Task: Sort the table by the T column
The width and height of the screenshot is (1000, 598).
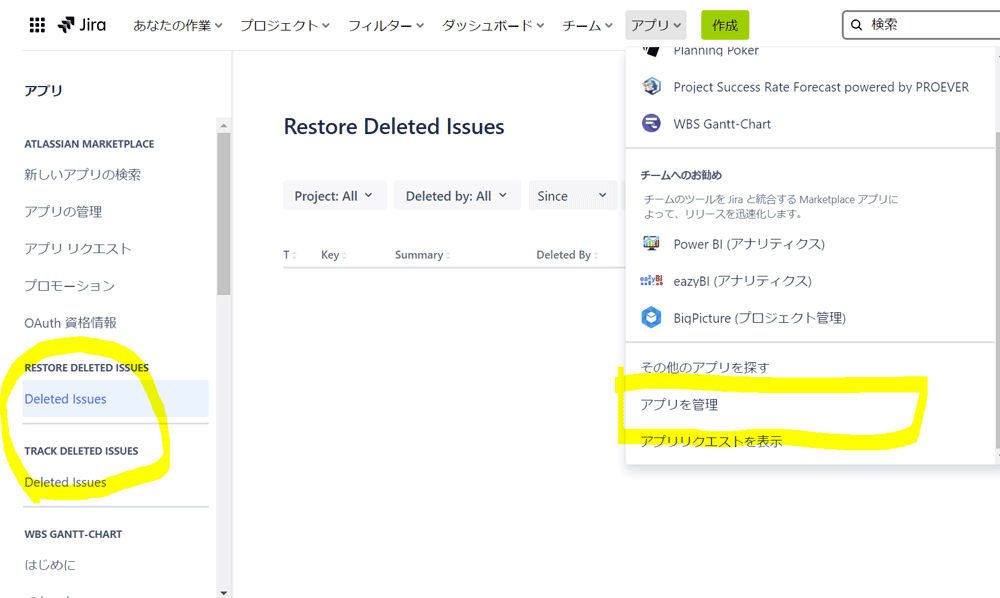Action: pyautogui.click(x=290, y=255)
